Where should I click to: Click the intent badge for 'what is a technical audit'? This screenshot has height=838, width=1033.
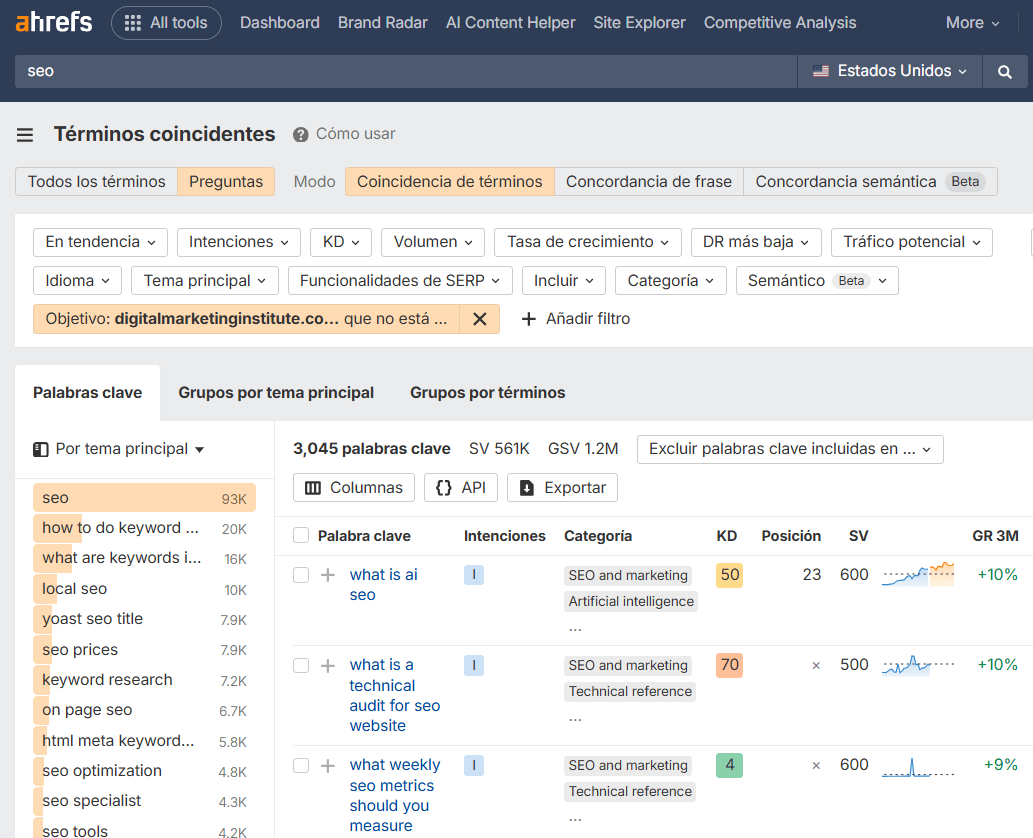pyautogui.click(x=474, y=665)
